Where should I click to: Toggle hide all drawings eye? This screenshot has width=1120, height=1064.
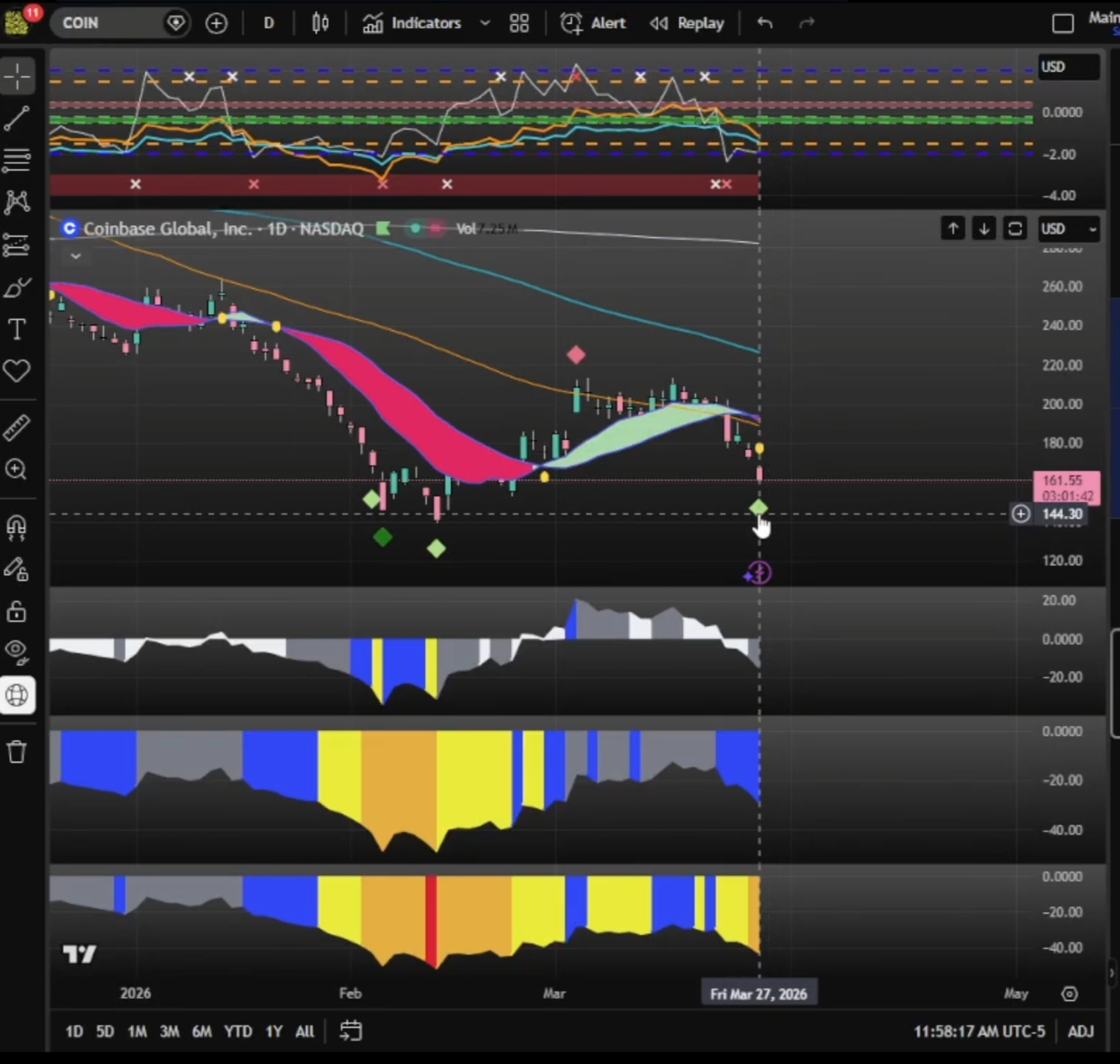[17, 653]
